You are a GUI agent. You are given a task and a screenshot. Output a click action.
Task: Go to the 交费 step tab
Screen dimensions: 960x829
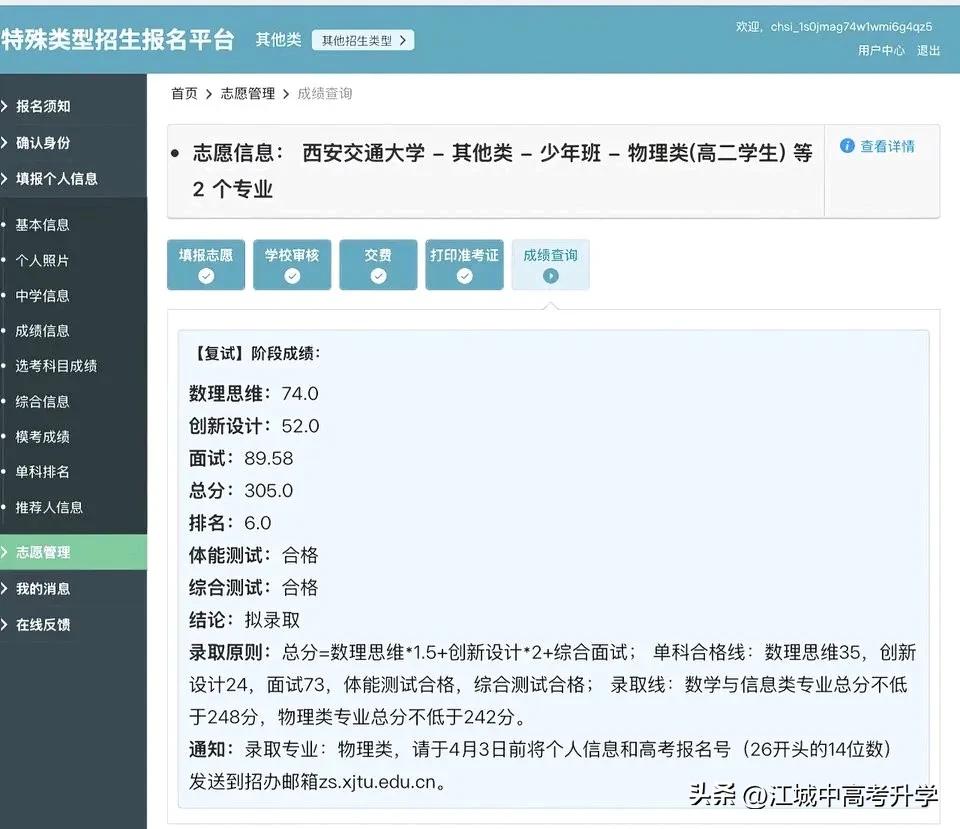378,264
